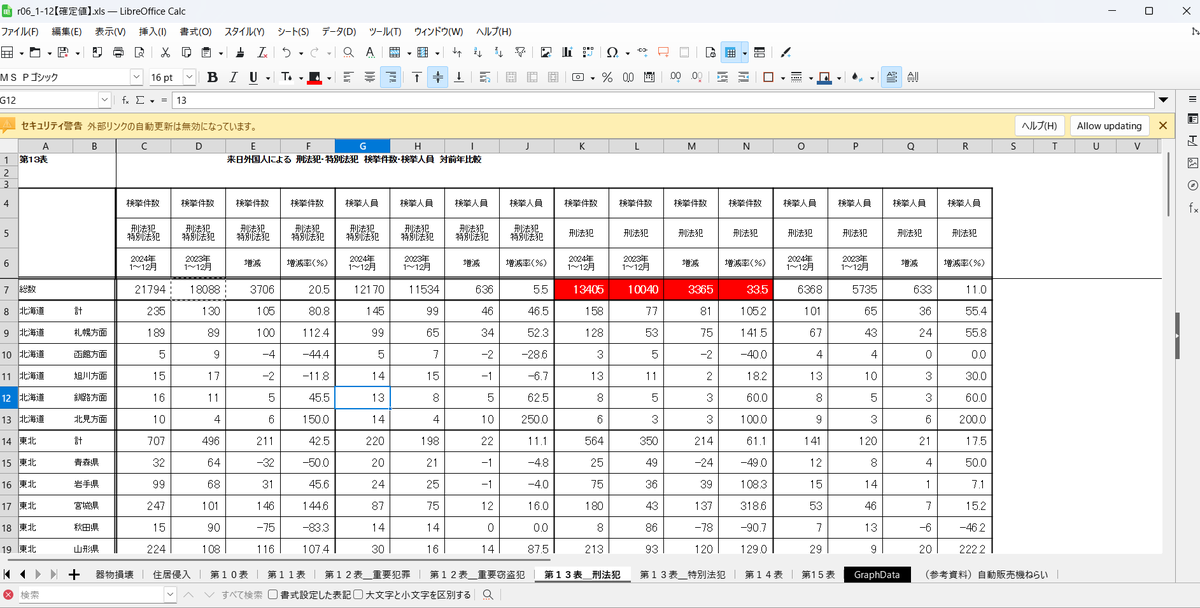Click the Insert special character omega icon
This screenshot has width=1200, height=608.
pos(612,52)
